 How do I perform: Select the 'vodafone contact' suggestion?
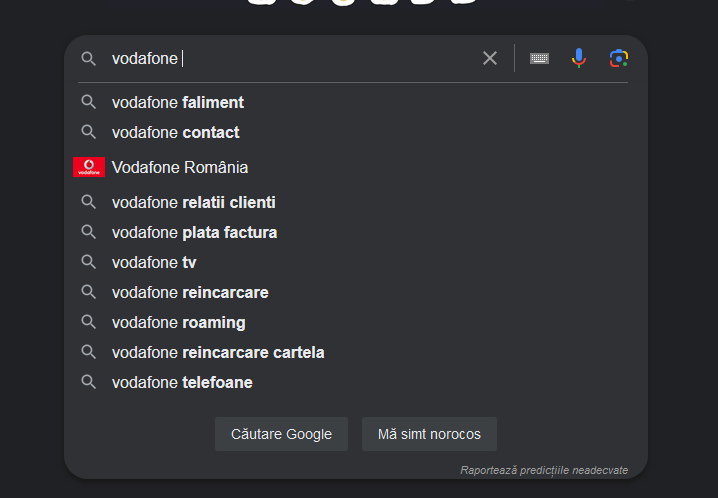[x=176, y=132]
